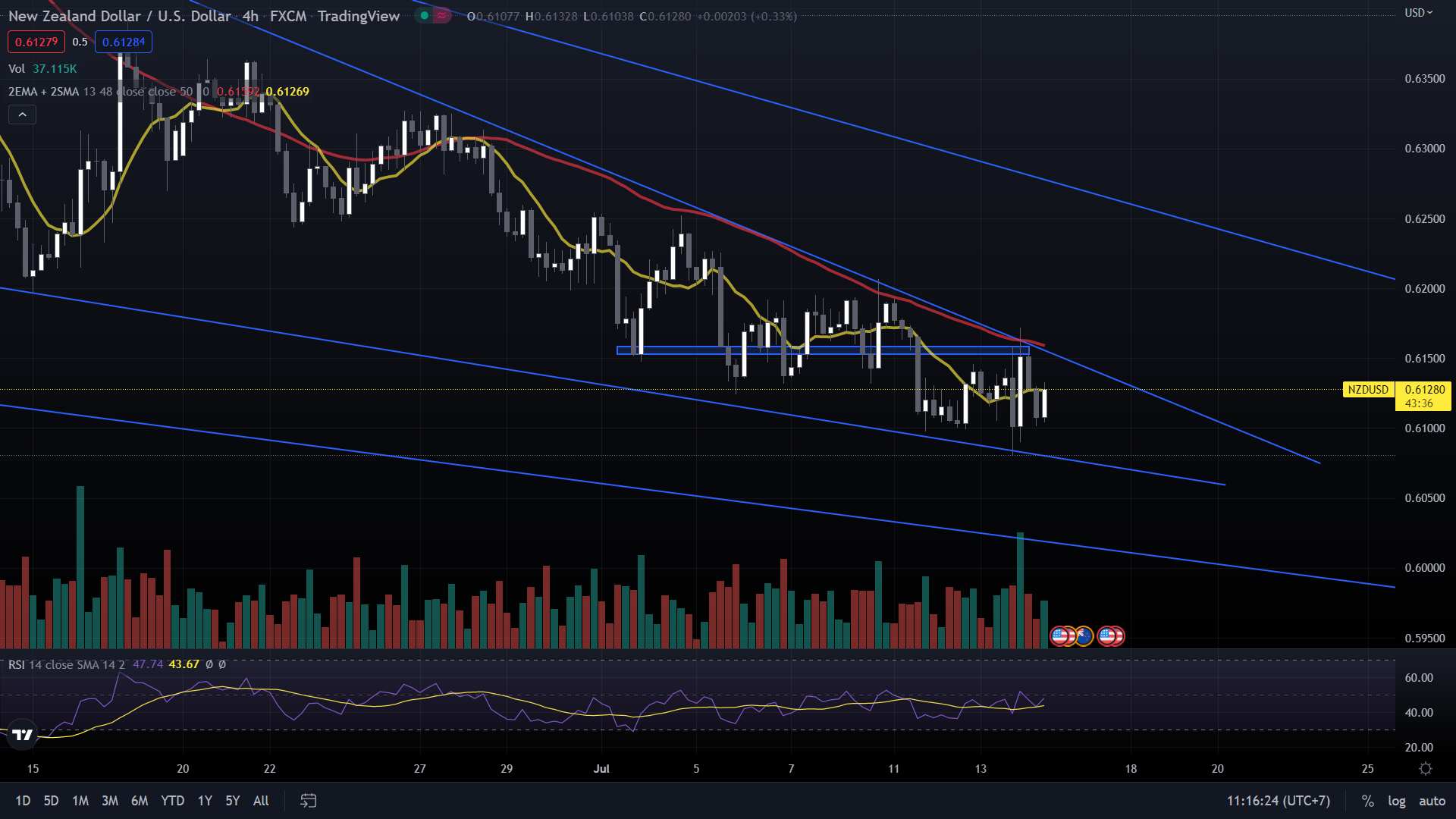Select the YTD time range
Image resolution: width=1456 pixels, height=819 pixels.
pos(173,801)
